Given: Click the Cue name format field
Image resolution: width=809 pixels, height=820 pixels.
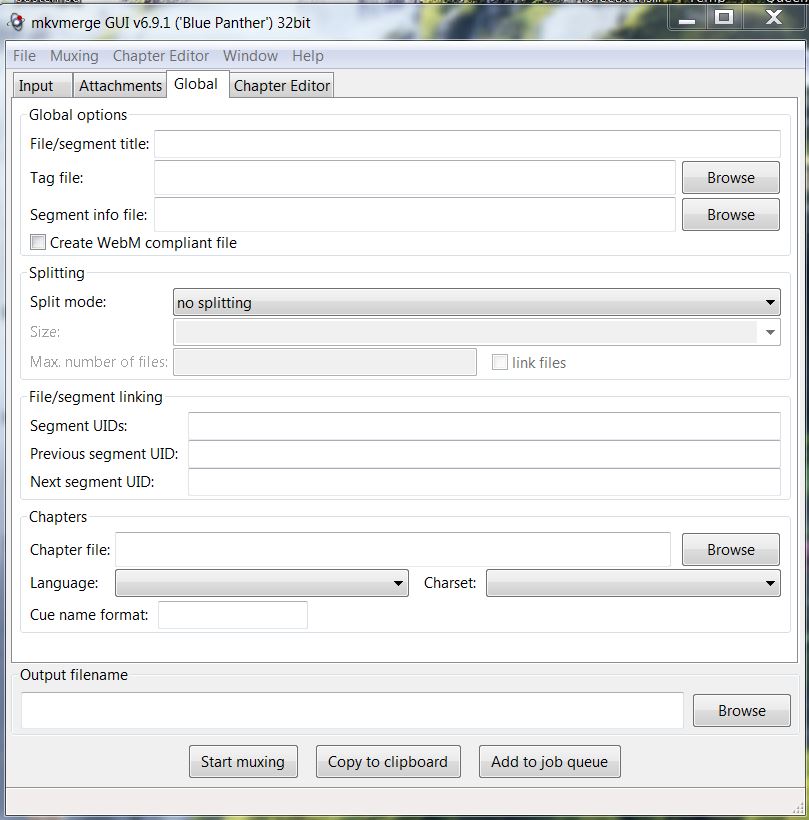Looking at the screenshot, I should 233,615.
